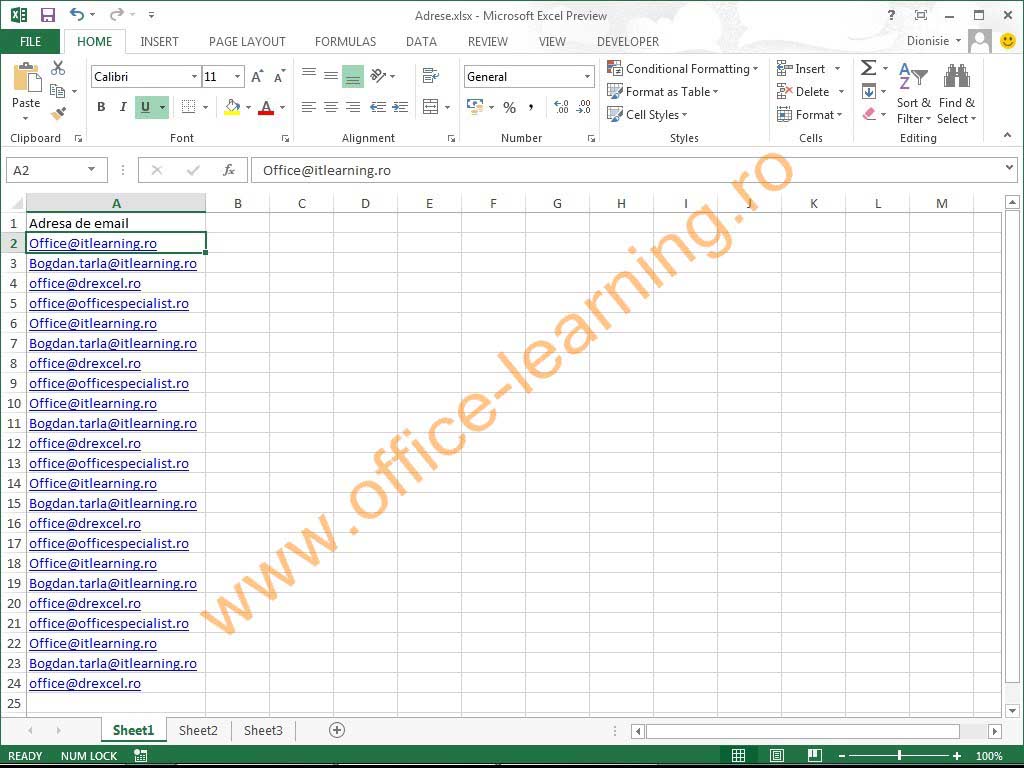
Task: Open Conditional Formatting dropdown
Action: point(682,69)
